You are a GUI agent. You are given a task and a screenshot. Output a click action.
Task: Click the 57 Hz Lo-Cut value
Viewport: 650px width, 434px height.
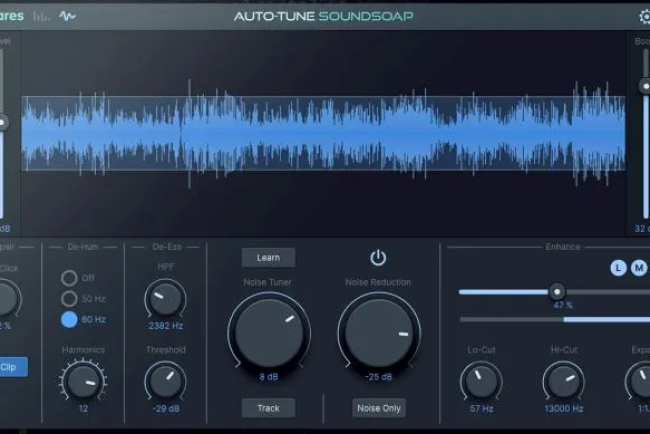[481, 409]
